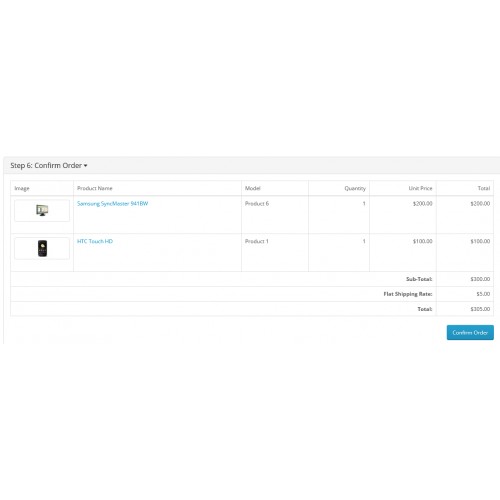Open the HTC Touch HD product link
Image resolution: width=500 pixels, height=500 pixels.
(x=95, y=241)
